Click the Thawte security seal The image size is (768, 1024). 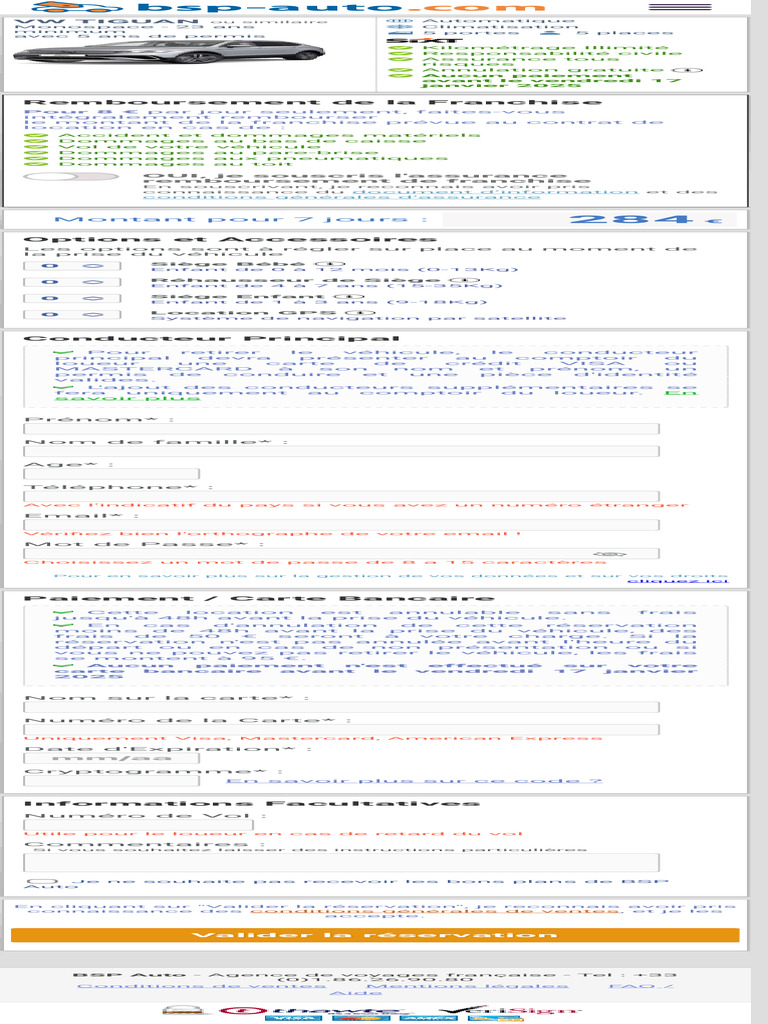pos(310,1011)
